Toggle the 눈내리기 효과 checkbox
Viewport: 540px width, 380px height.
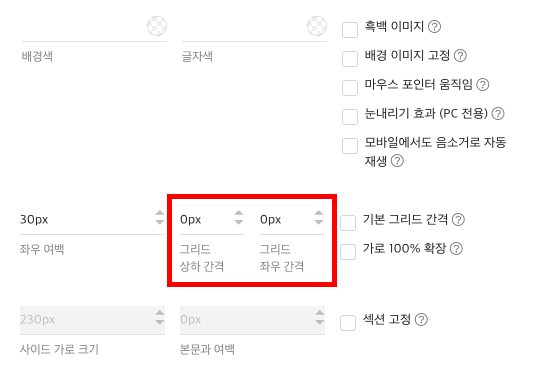click(x=350, y=116)
